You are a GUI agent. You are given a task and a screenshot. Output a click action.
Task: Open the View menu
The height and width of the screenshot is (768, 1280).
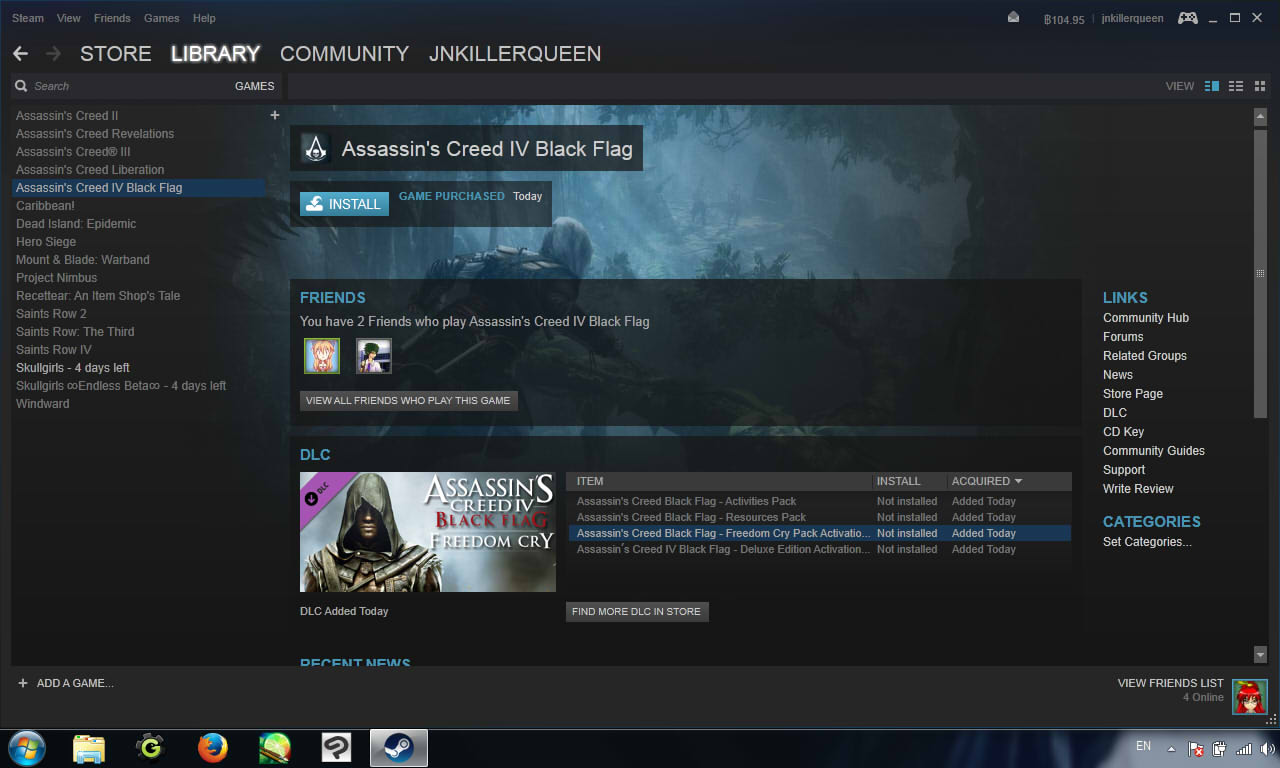point(69,18)
